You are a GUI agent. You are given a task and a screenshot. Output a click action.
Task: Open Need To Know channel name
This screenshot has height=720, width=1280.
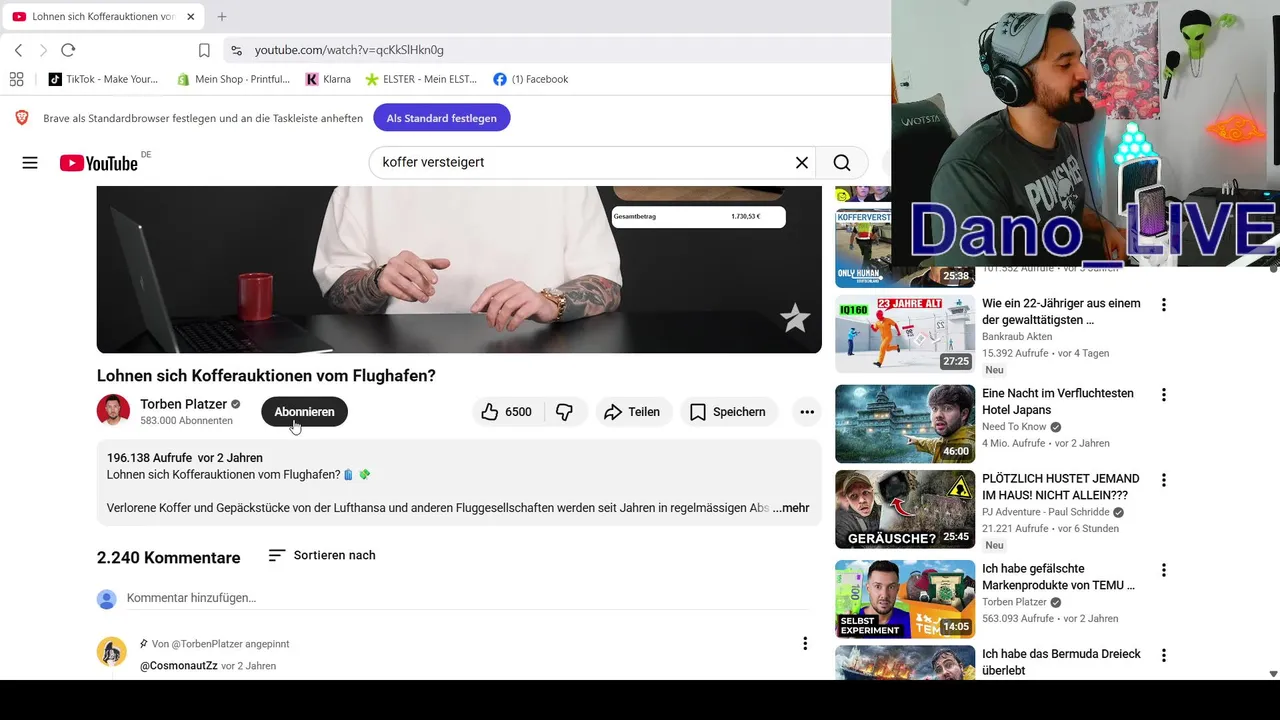coord(1014,427)
